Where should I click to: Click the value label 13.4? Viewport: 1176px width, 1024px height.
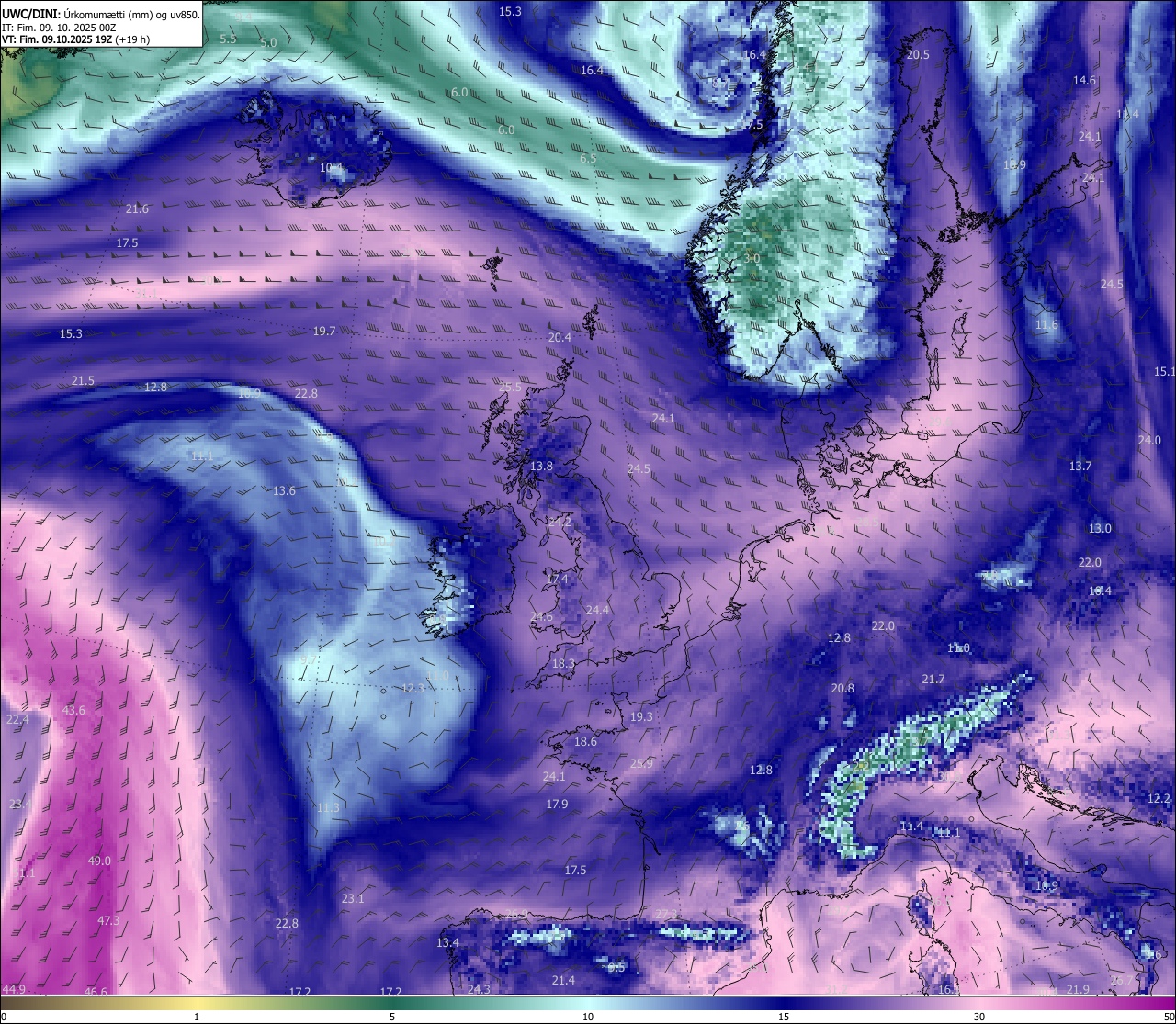447,942
